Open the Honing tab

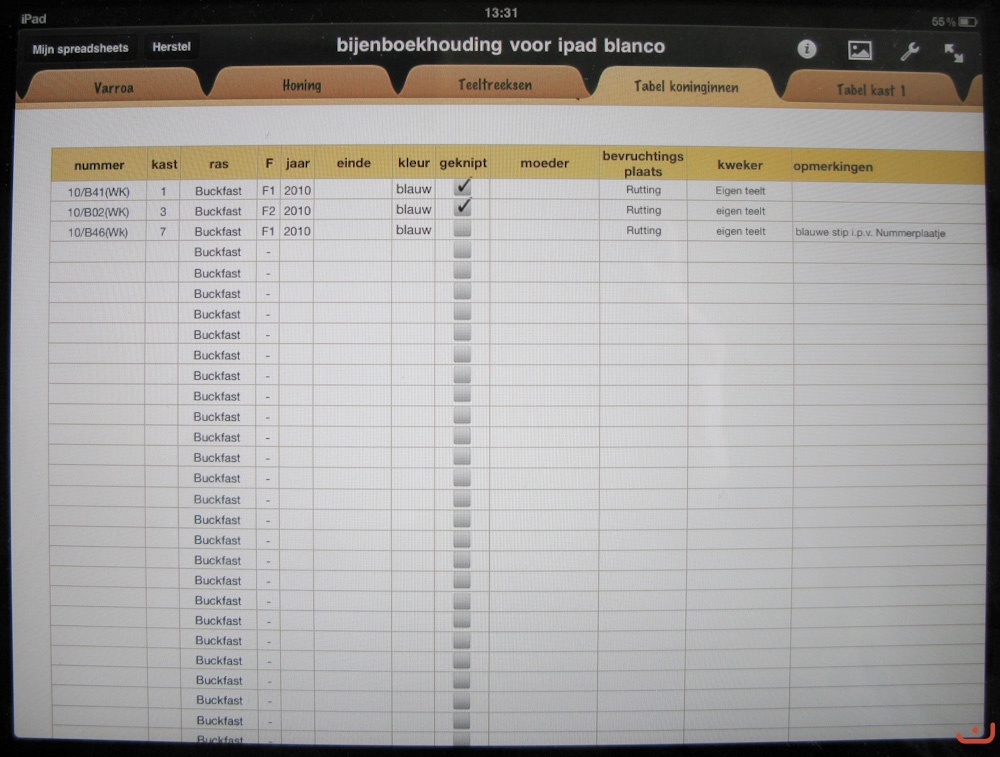pyautogui.click(x=301, y=85)
